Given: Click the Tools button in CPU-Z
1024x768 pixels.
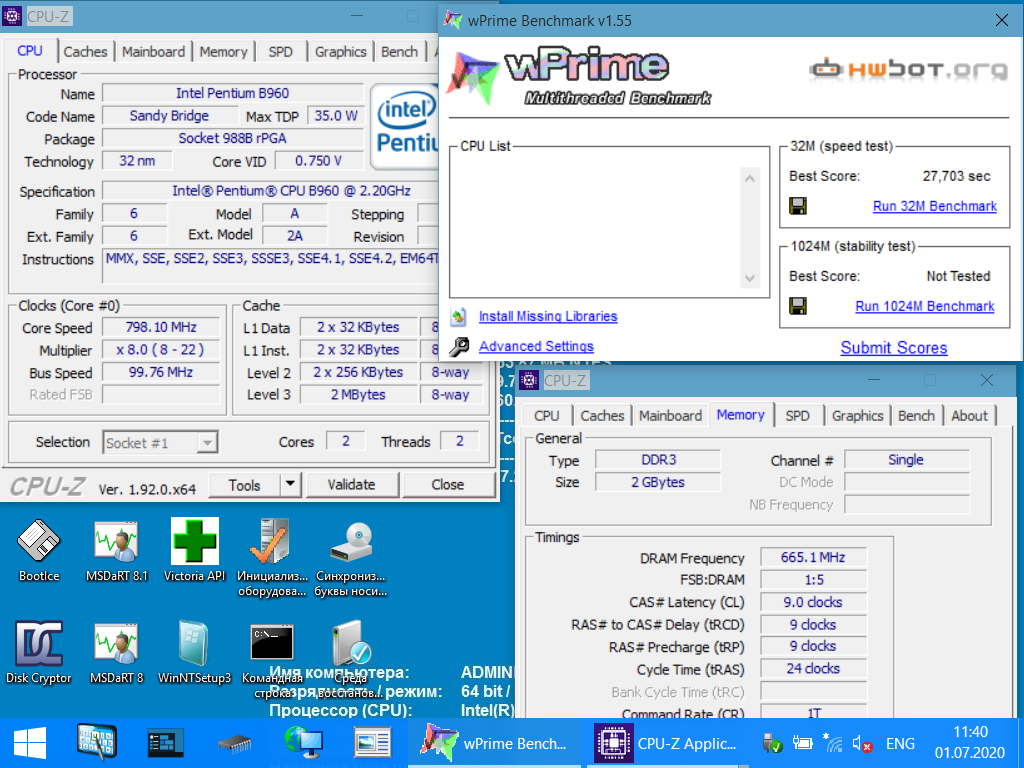Looking at the screenshot, I should point(245,485).
